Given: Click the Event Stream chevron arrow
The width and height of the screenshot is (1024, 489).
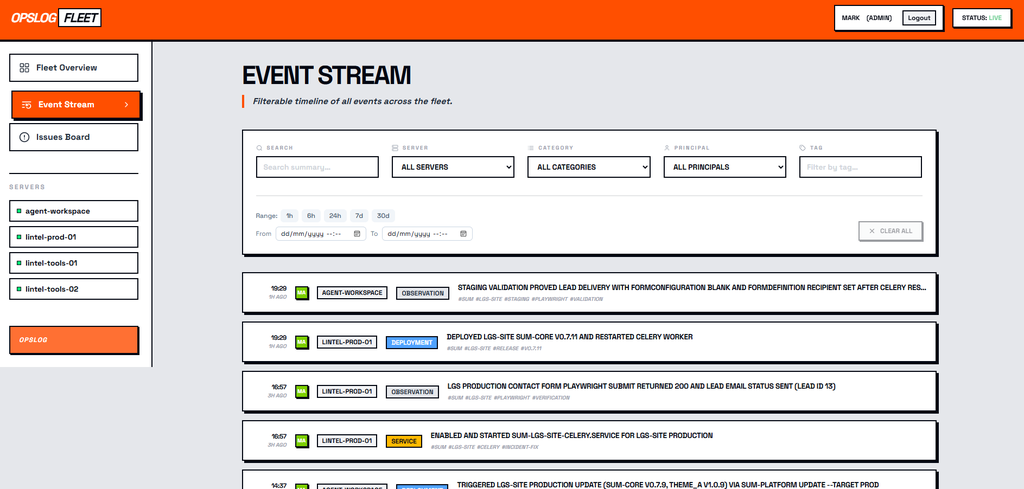Looking at the screenshot, I should pyautogui.click(x=127, y=104).
